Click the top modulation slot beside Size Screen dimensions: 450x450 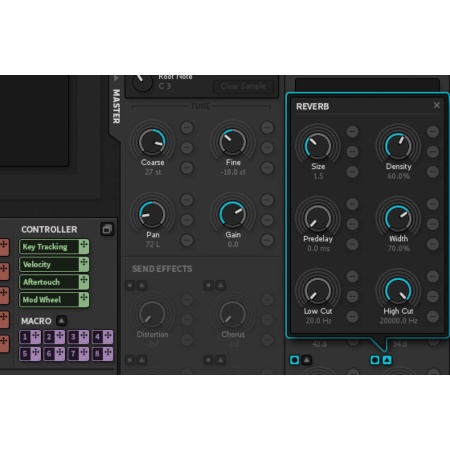[352, 132]
